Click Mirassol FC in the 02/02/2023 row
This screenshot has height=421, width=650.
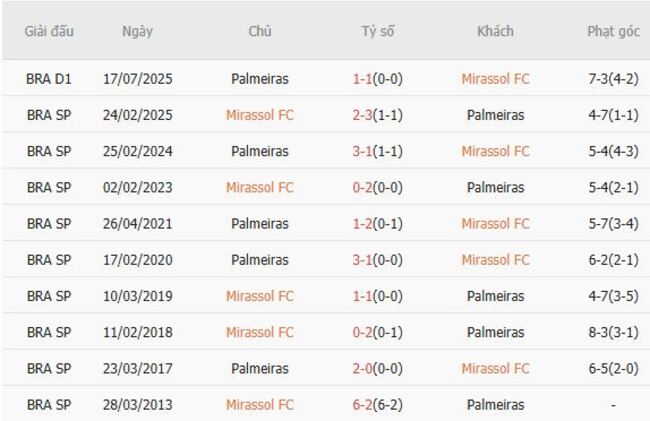pyautogui.click(x=259, y=187)
